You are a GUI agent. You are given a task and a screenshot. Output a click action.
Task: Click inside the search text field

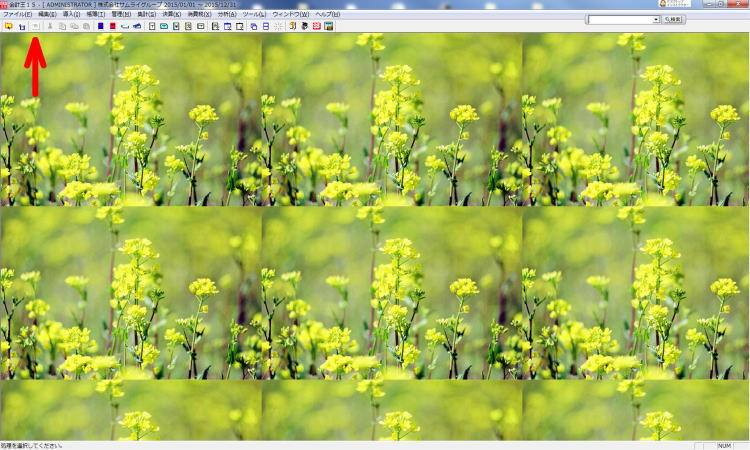(618, 19)
